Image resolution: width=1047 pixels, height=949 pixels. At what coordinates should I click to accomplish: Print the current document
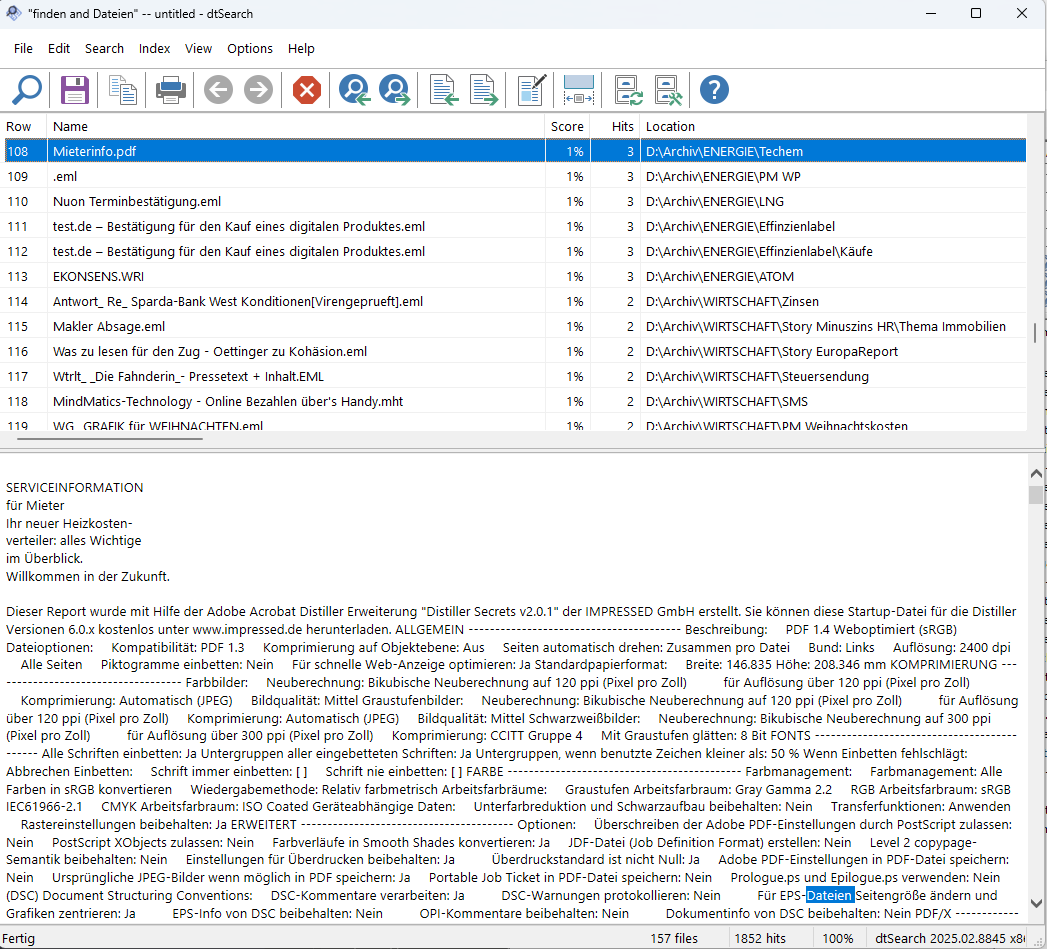coord(170,90)
